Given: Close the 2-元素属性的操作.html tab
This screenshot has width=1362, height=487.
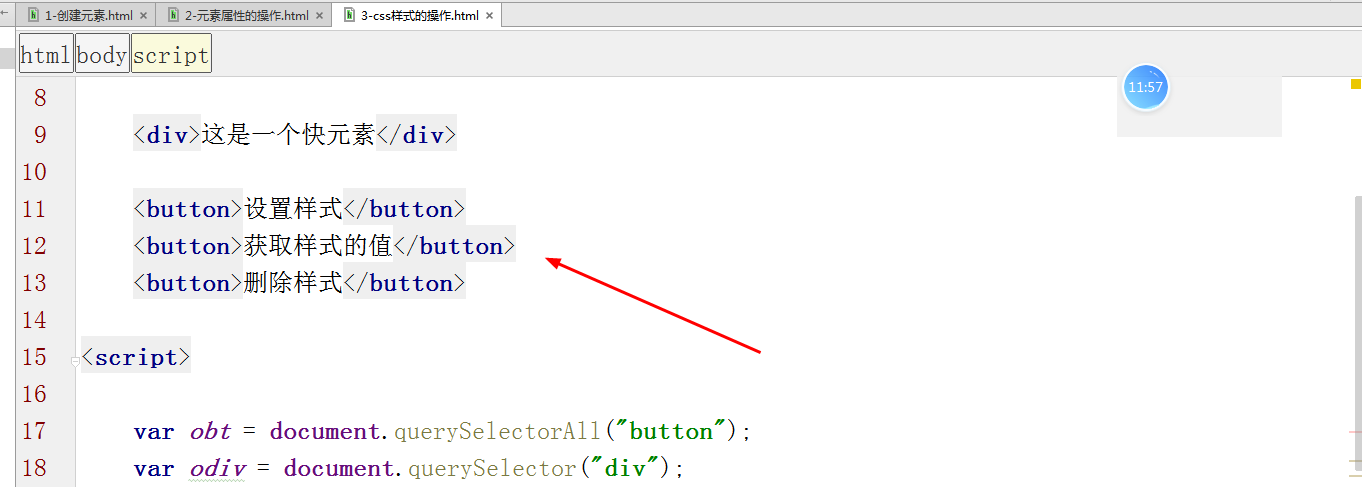Looking at the screenshot, I should pyautogui.click(x=319, y=16).
